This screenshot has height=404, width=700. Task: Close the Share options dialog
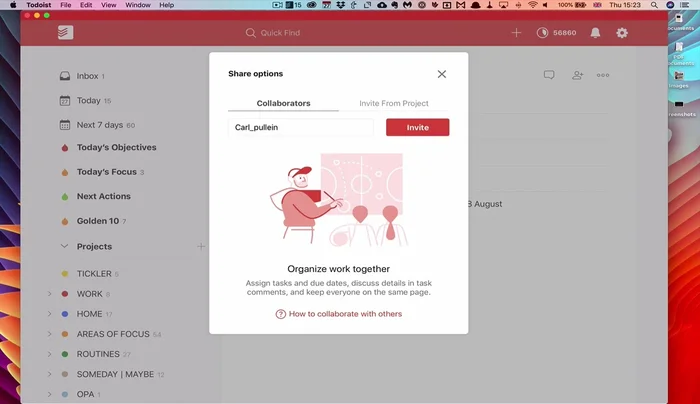442,74
